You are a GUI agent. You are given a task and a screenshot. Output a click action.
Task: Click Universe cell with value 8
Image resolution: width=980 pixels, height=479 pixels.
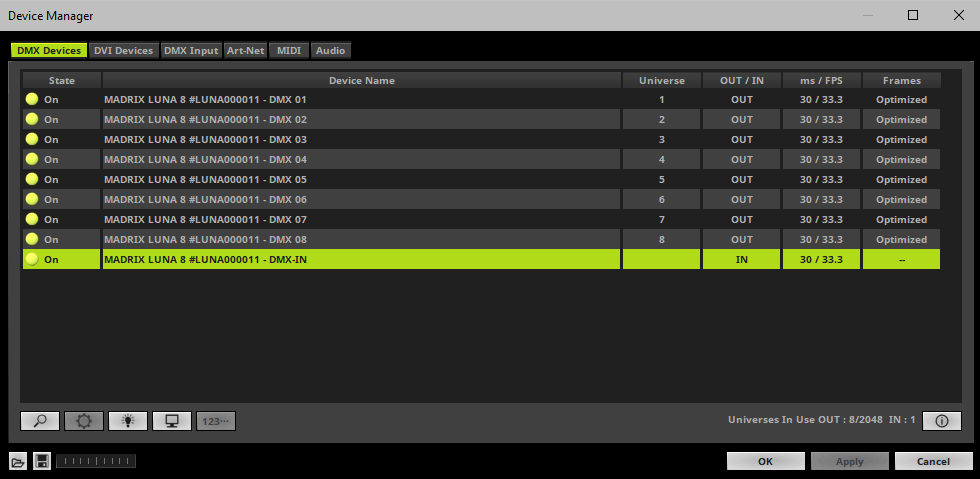(x=662, y=240)
